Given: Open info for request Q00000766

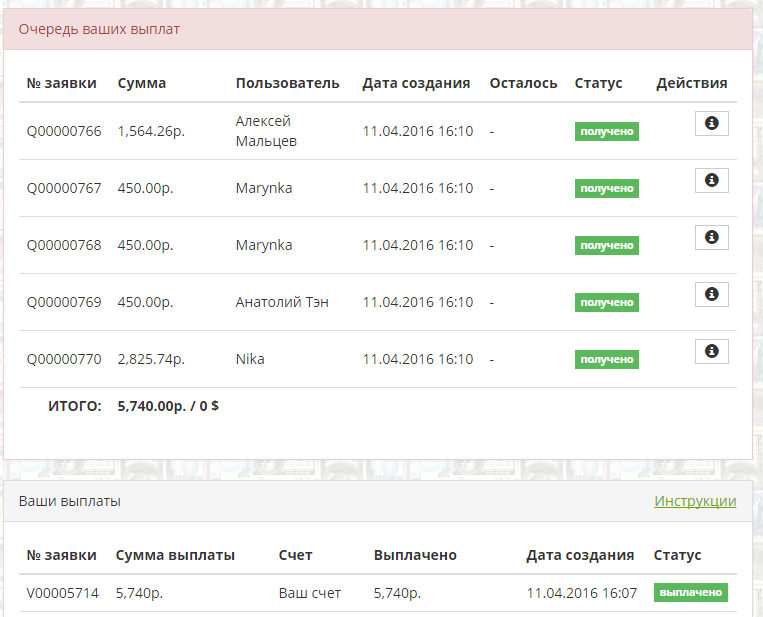Looking at the screenshot, I should coord(711,123).
